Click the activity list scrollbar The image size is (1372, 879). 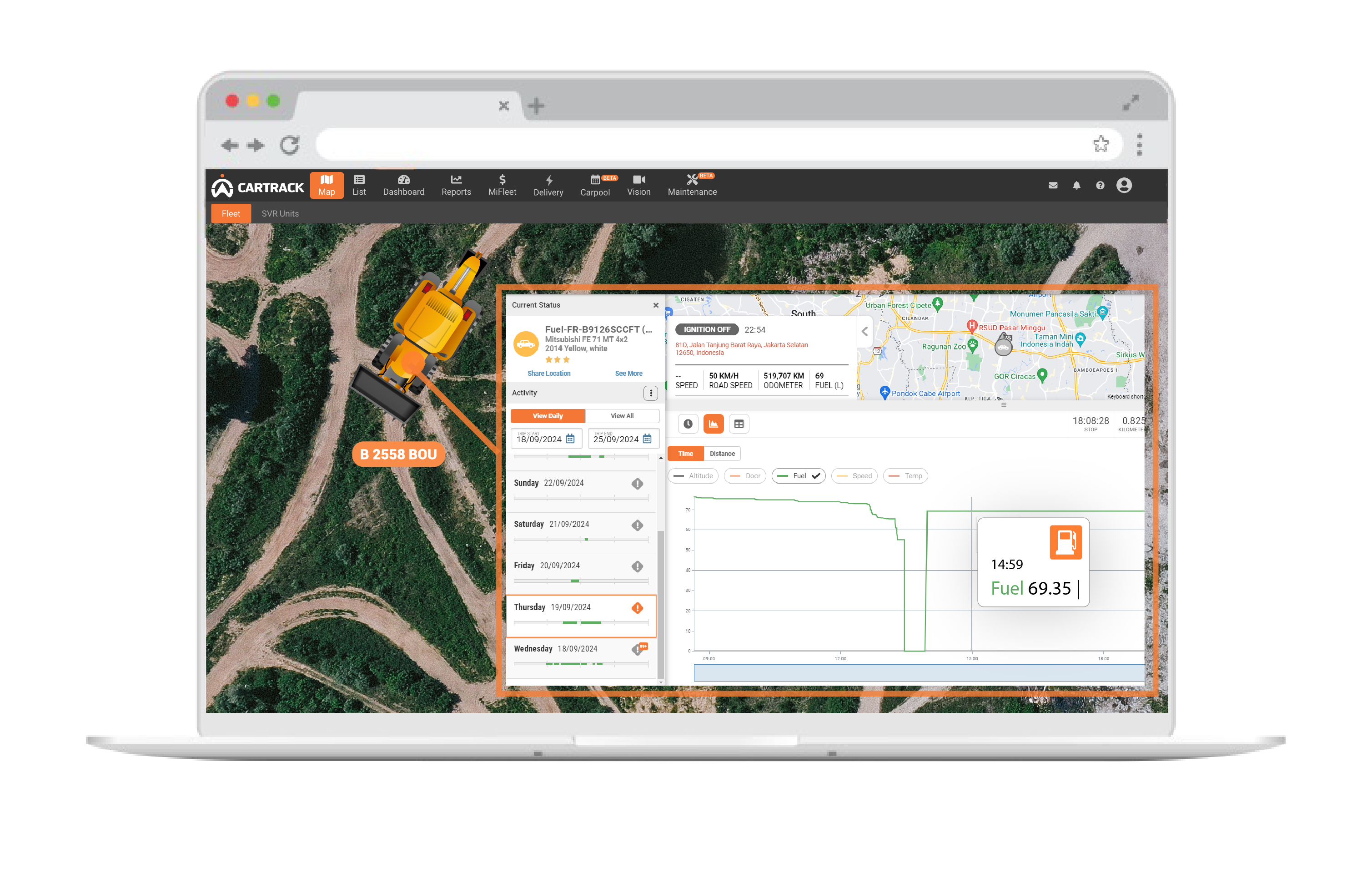pos(660,605)
